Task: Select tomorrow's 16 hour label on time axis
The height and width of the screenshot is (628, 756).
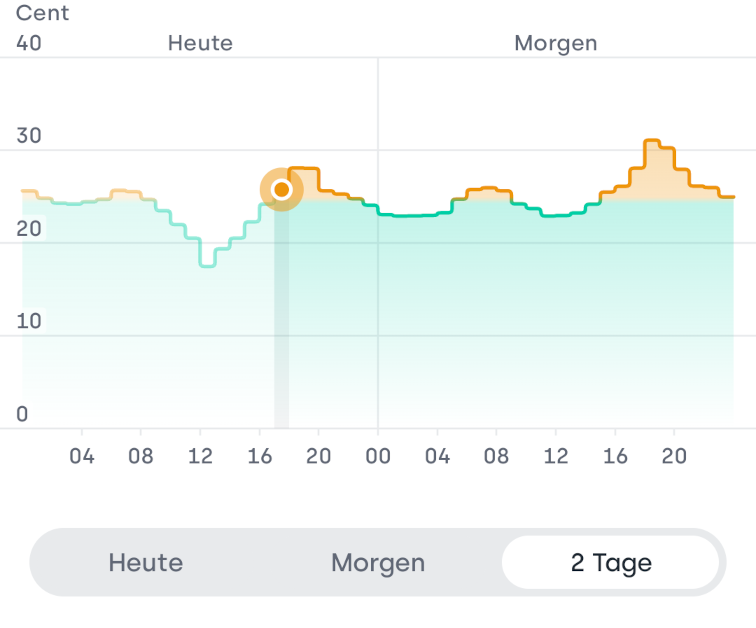Action: [616, 457]
